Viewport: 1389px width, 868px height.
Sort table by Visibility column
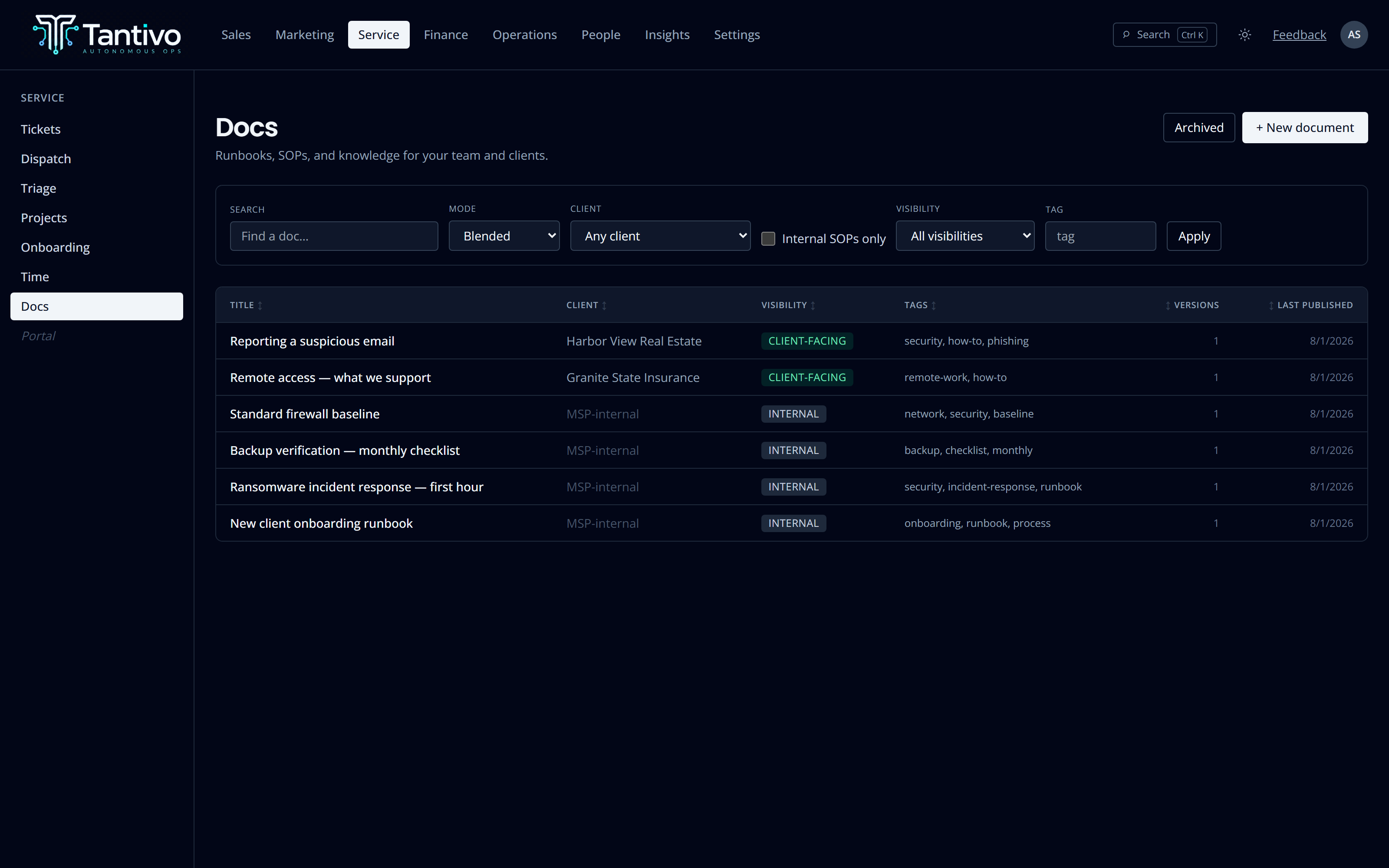pos(788,305)
